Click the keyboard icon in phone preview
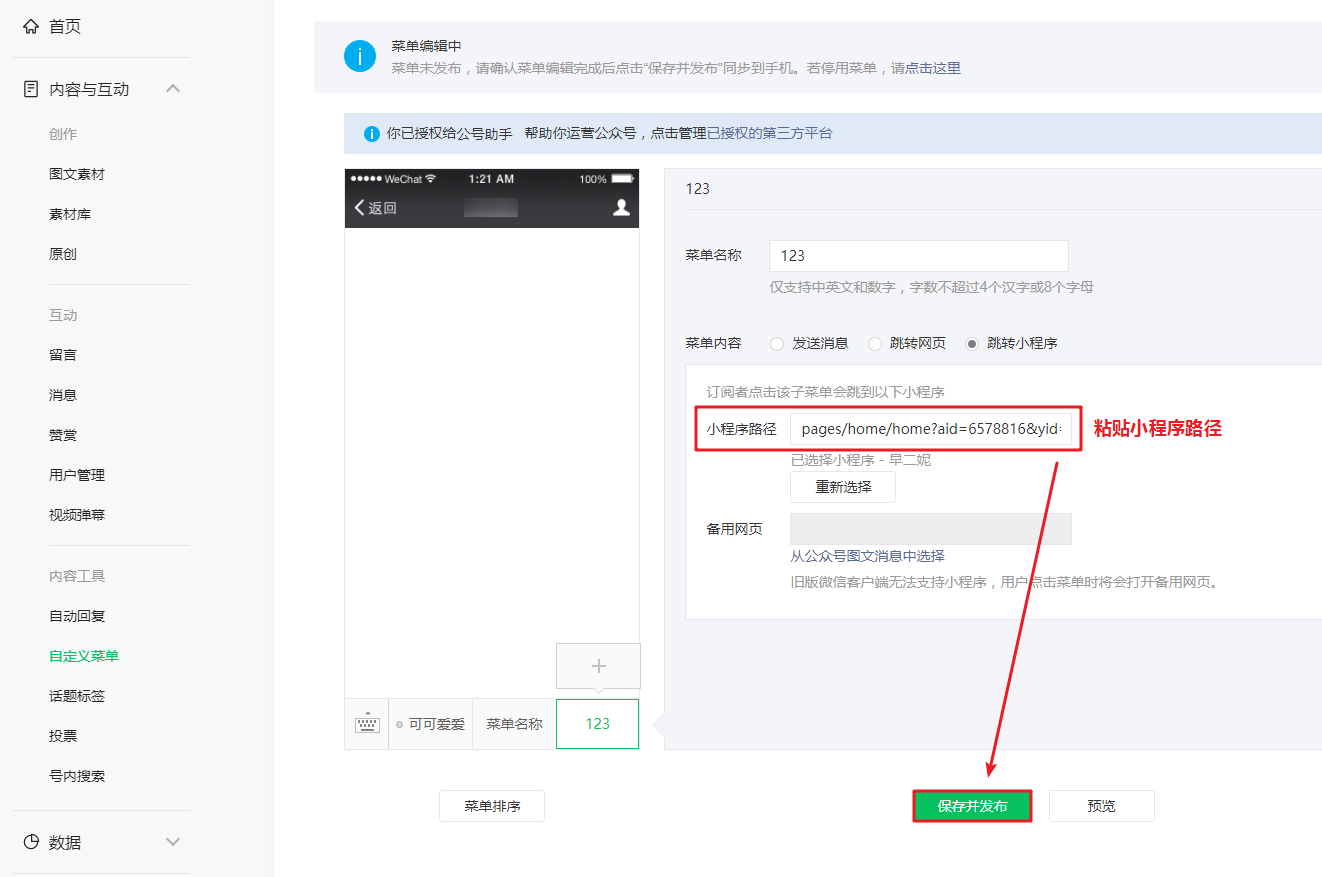The image size is (1322, 877). pos(367,724)
